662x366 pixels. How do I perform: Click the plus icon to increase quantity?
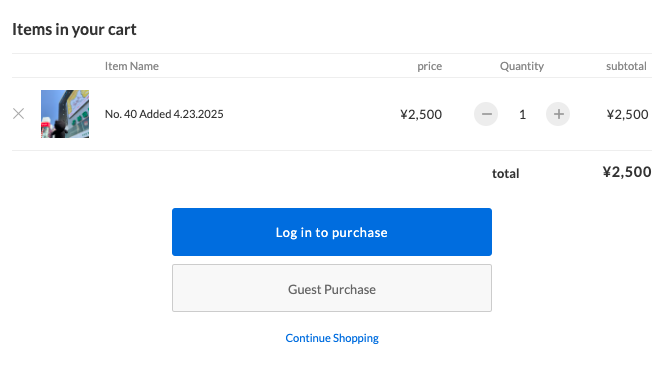pyautogui.click(x=558, y=114)
